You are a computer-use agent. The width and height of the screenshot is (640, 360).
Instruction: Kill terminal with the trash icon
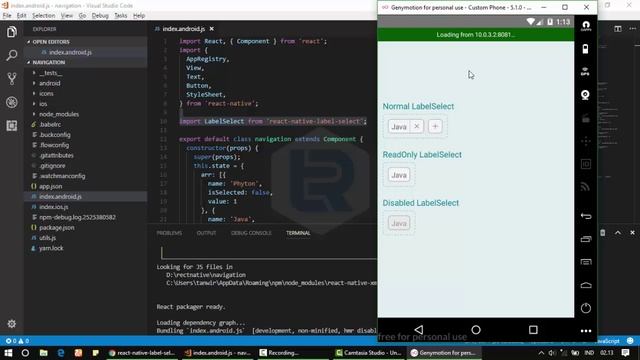pyautogui.click(x=602, y=233)
